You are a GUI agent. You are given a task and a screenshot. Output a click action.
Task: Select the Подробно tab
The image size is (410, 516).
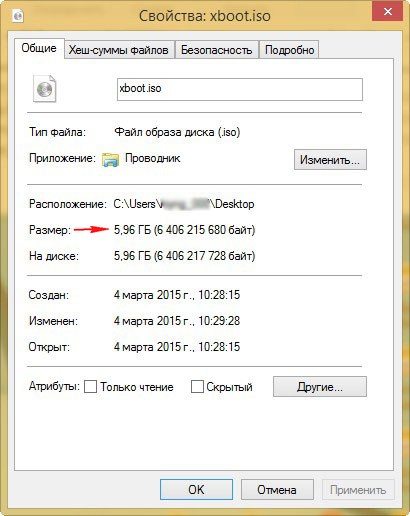coord(289,50)
